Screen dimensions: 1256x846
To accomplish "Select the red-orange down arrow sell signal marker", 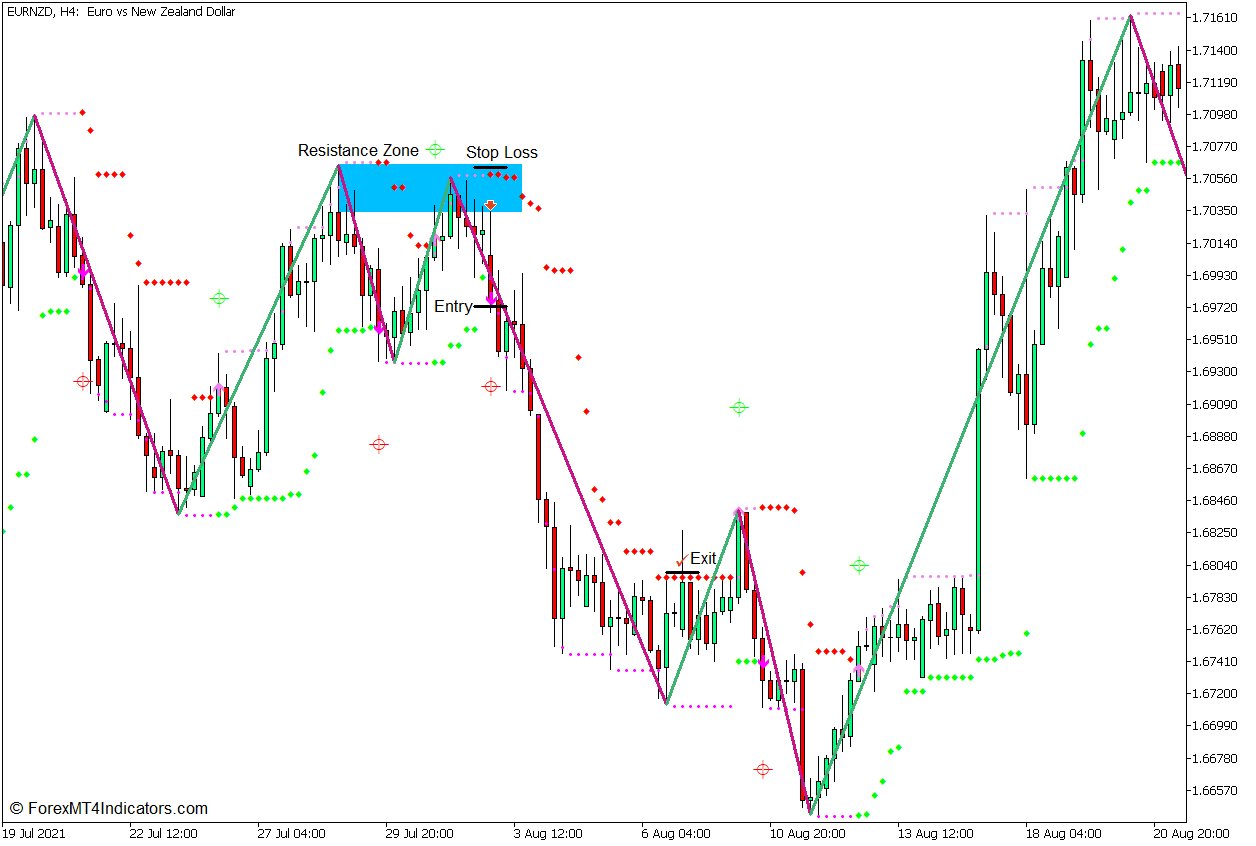I will click(x=489, y=203).
